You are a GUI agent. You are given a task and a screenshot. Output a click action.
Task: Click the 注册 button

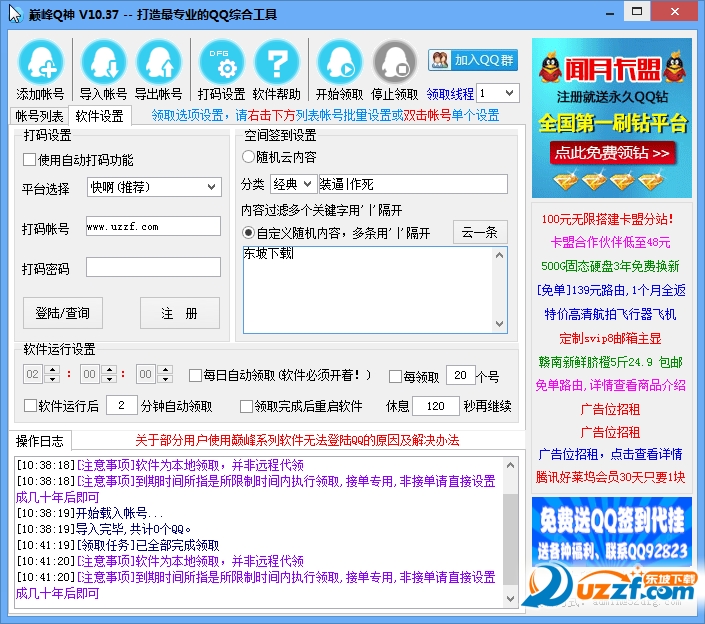point(180,313)
